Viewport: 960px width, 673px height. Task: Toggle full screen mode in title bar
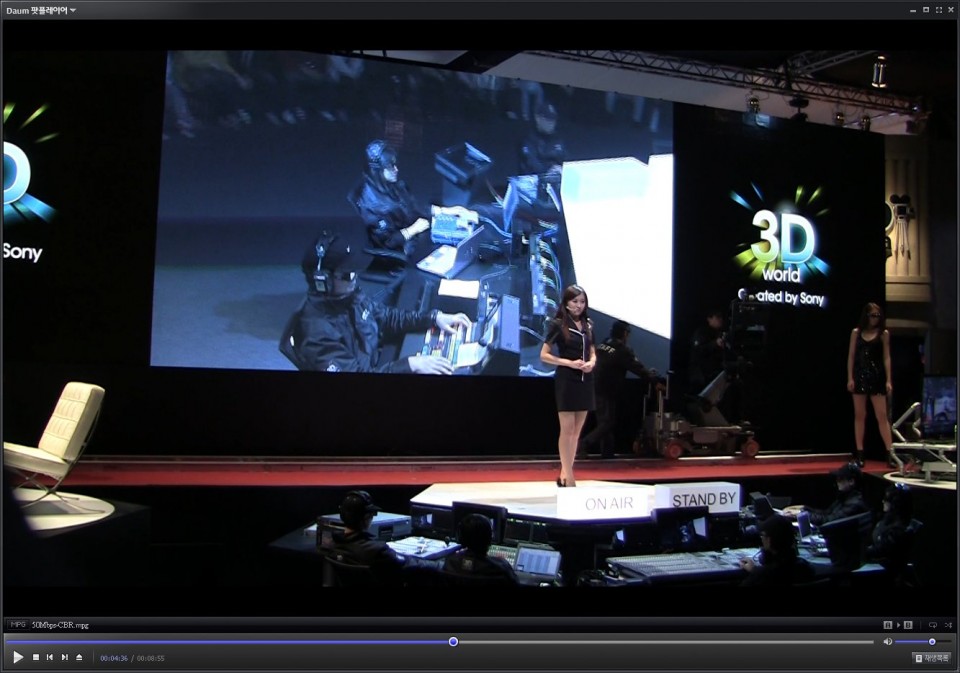tap(939, 10)
